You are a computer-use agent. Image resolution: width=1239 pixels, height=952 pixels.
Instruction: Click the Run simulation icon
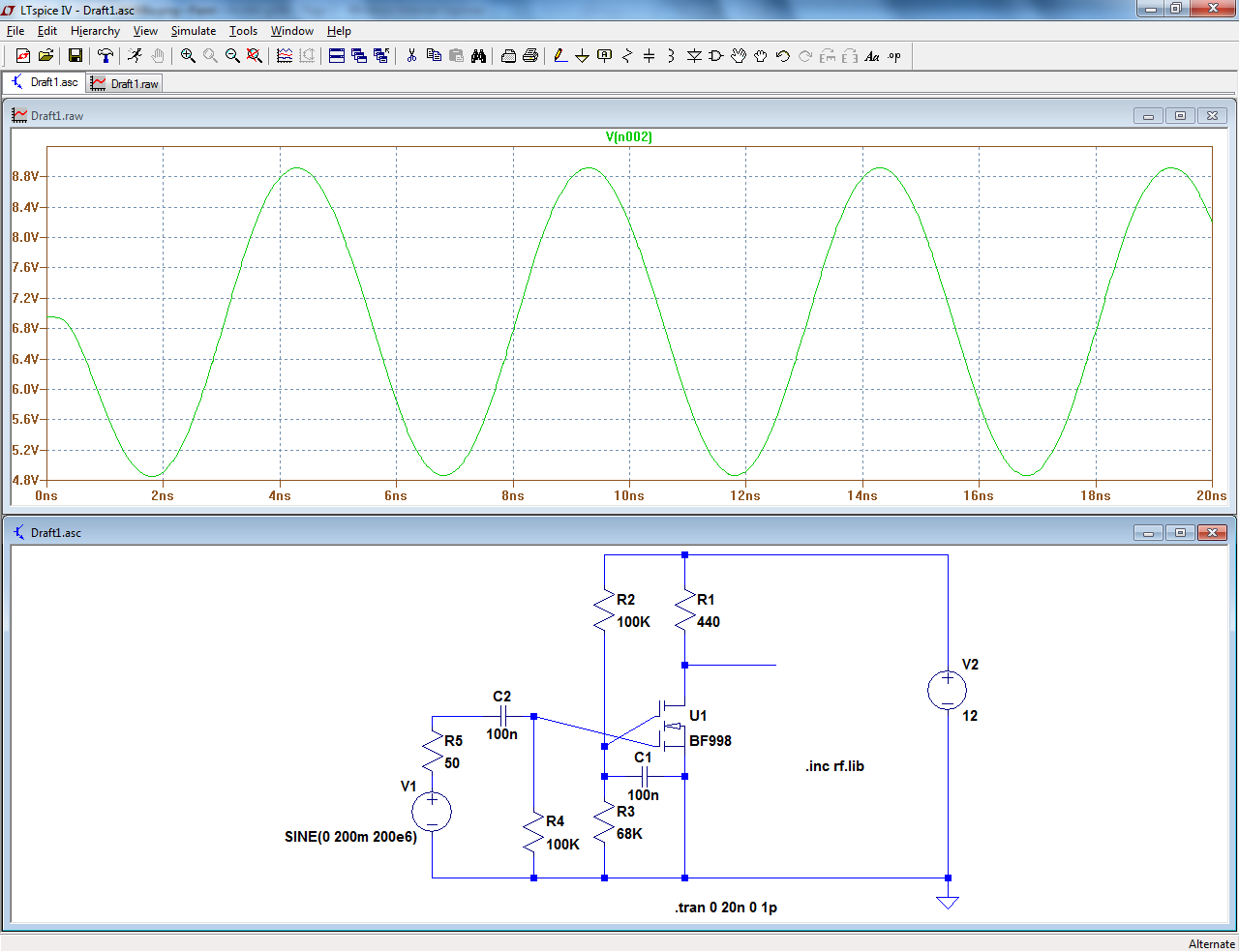coord(135,56)
